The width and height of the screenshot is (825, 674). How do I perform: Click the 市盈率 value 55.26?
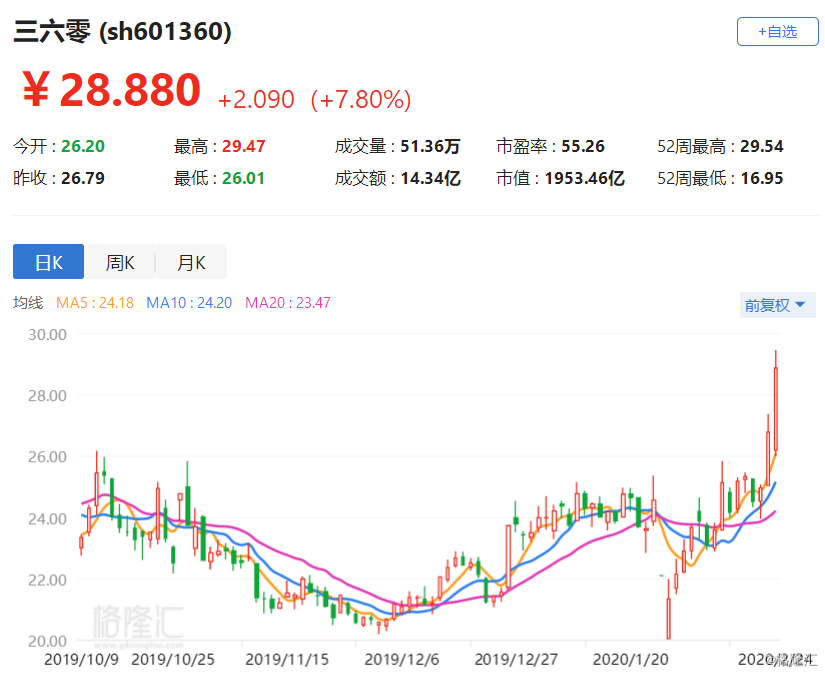(x=583, y=146)
